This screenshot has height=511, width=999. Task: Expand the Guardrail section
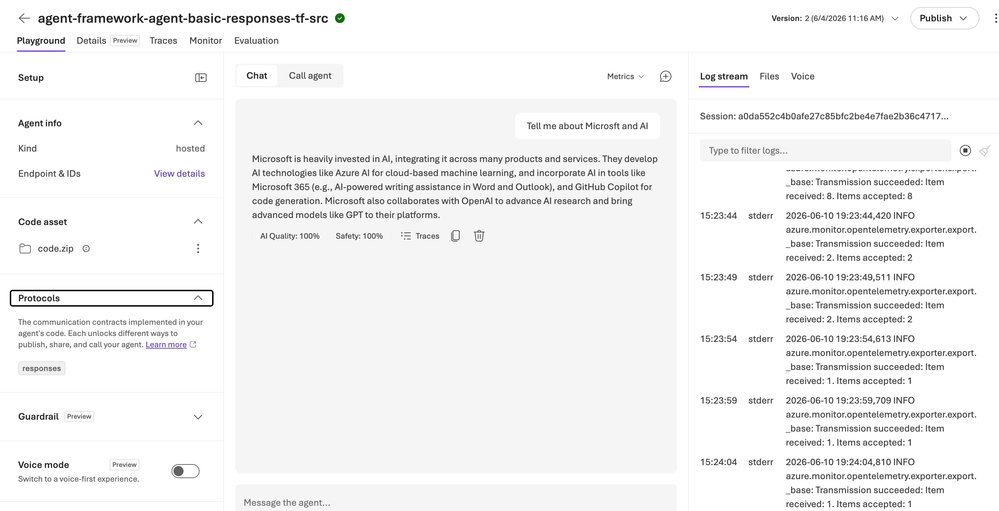[x=198, y=417]
